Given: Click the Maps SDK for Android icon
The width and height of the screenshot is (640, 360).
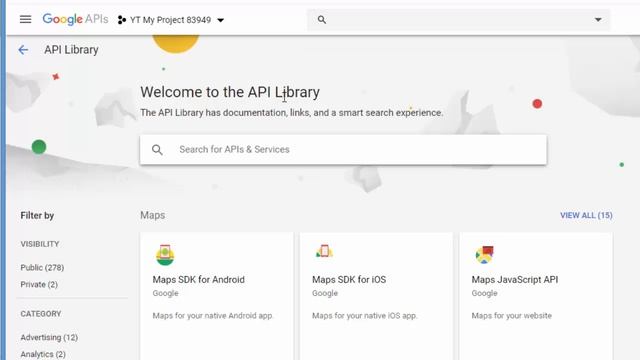Looking at the screenshot, I should click(165, 255).
